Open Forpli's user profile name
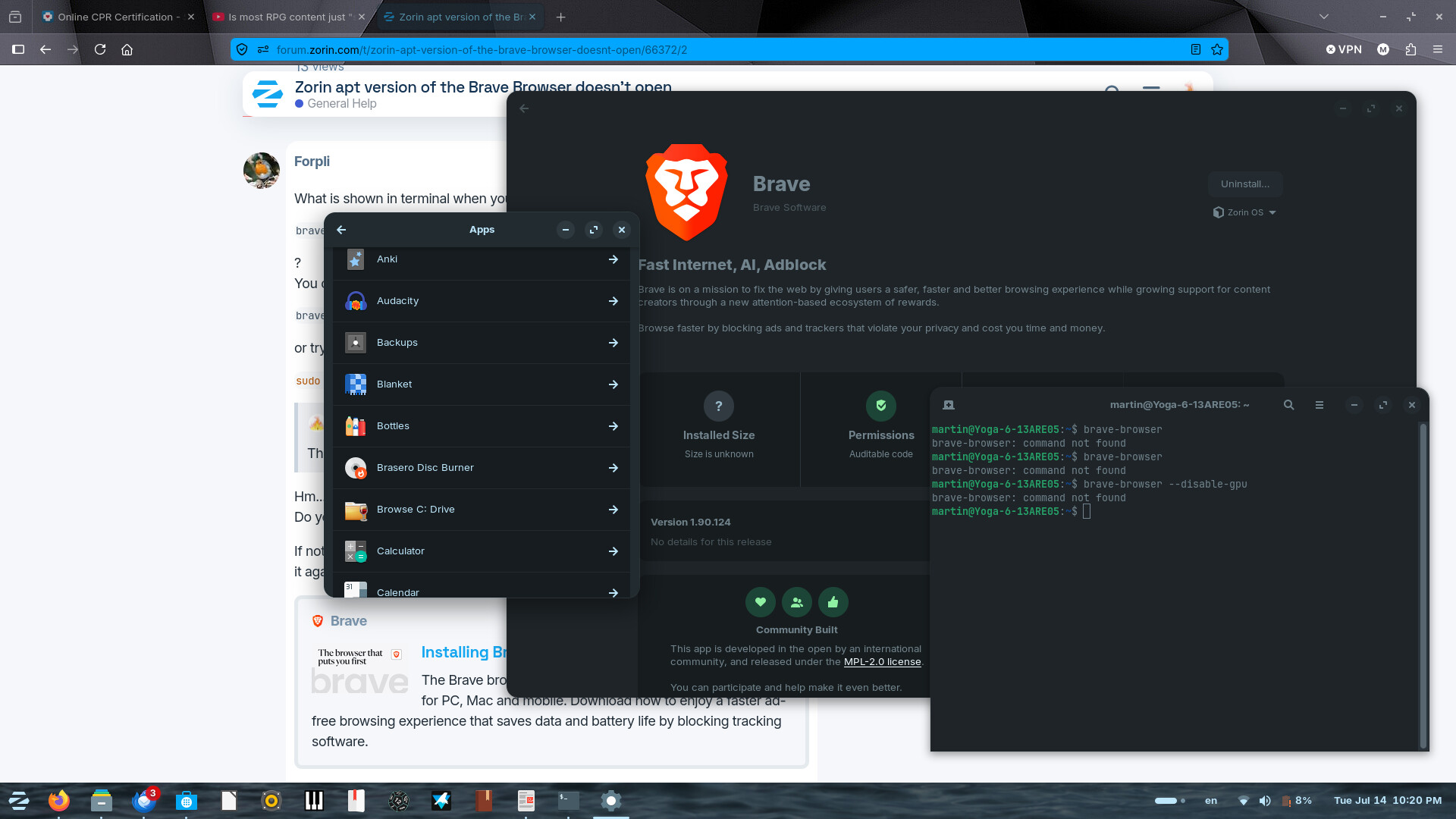Screen dimensions: 1456x819 coord(312,162)
